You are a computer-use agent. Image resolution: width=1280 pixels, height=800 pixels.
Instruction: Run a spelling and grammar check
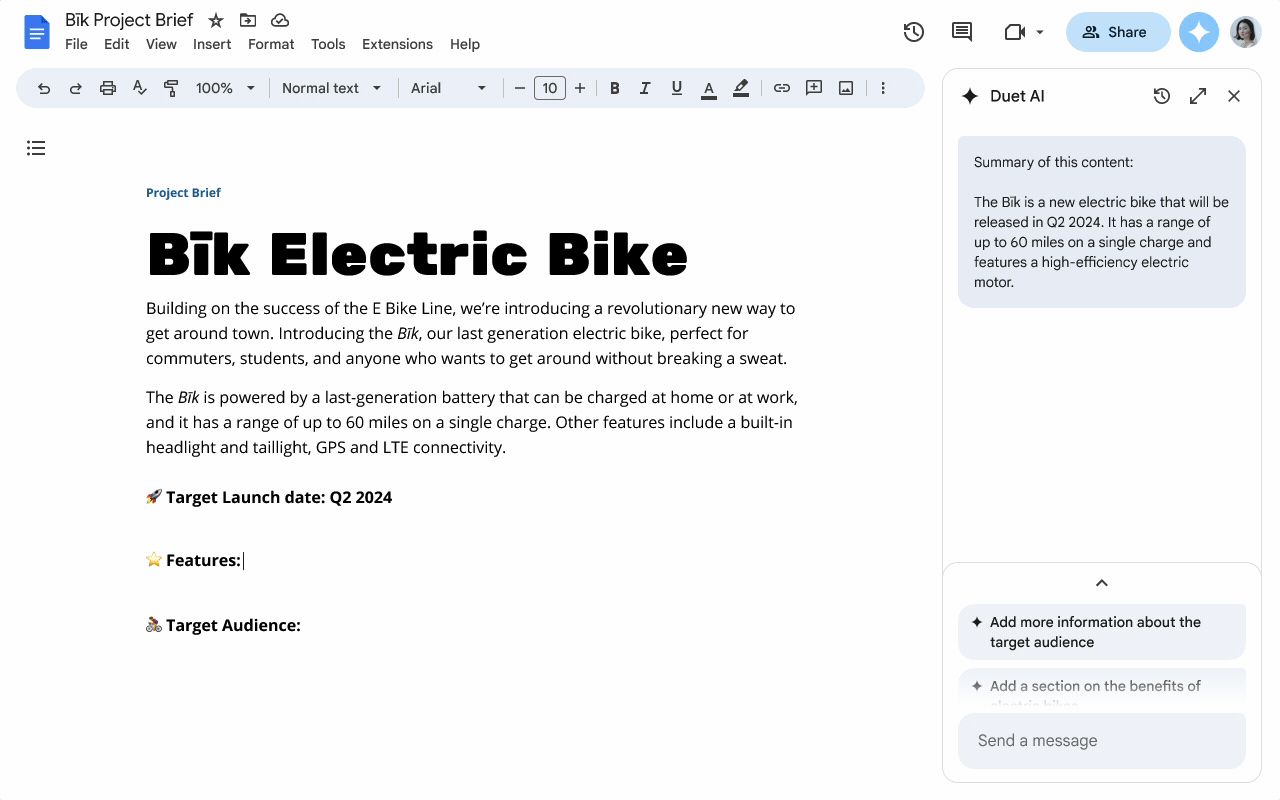pos(139,88)
